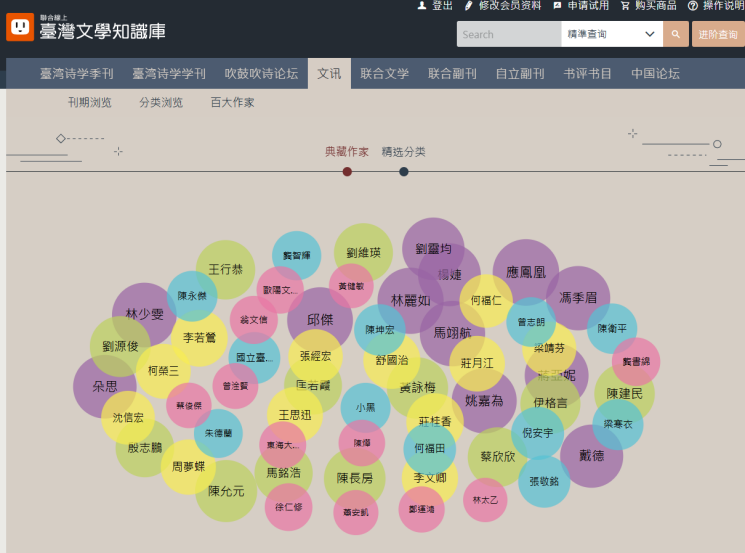Click the search magnifier button
745x553 pixels.
(676, 34)
